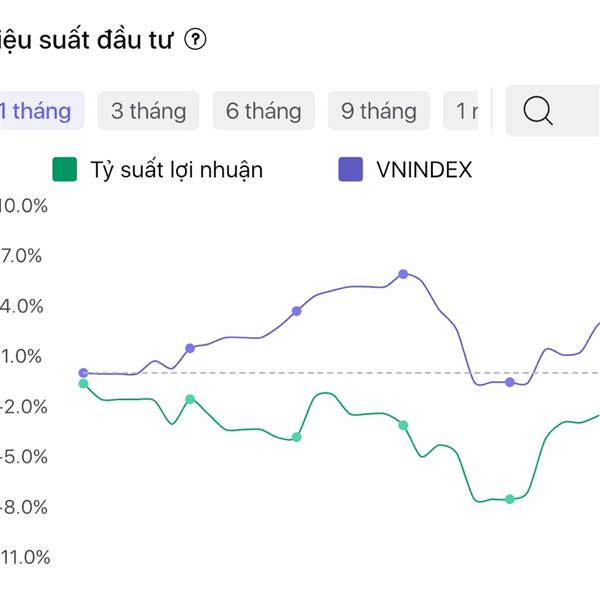The width and height of the screenshot is (600, 600).
Task: Select the partially visible 1 năm tab
Action: 465,110
